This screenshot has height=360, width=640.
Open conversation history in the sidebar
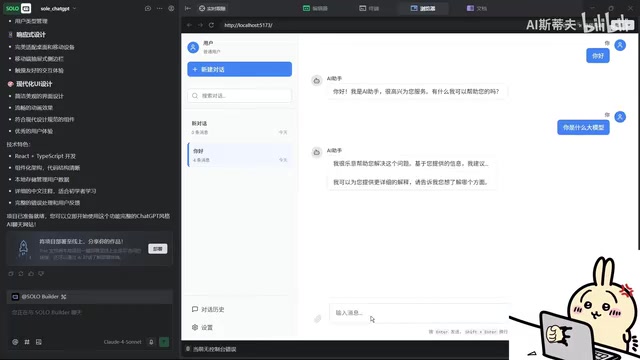208,309
